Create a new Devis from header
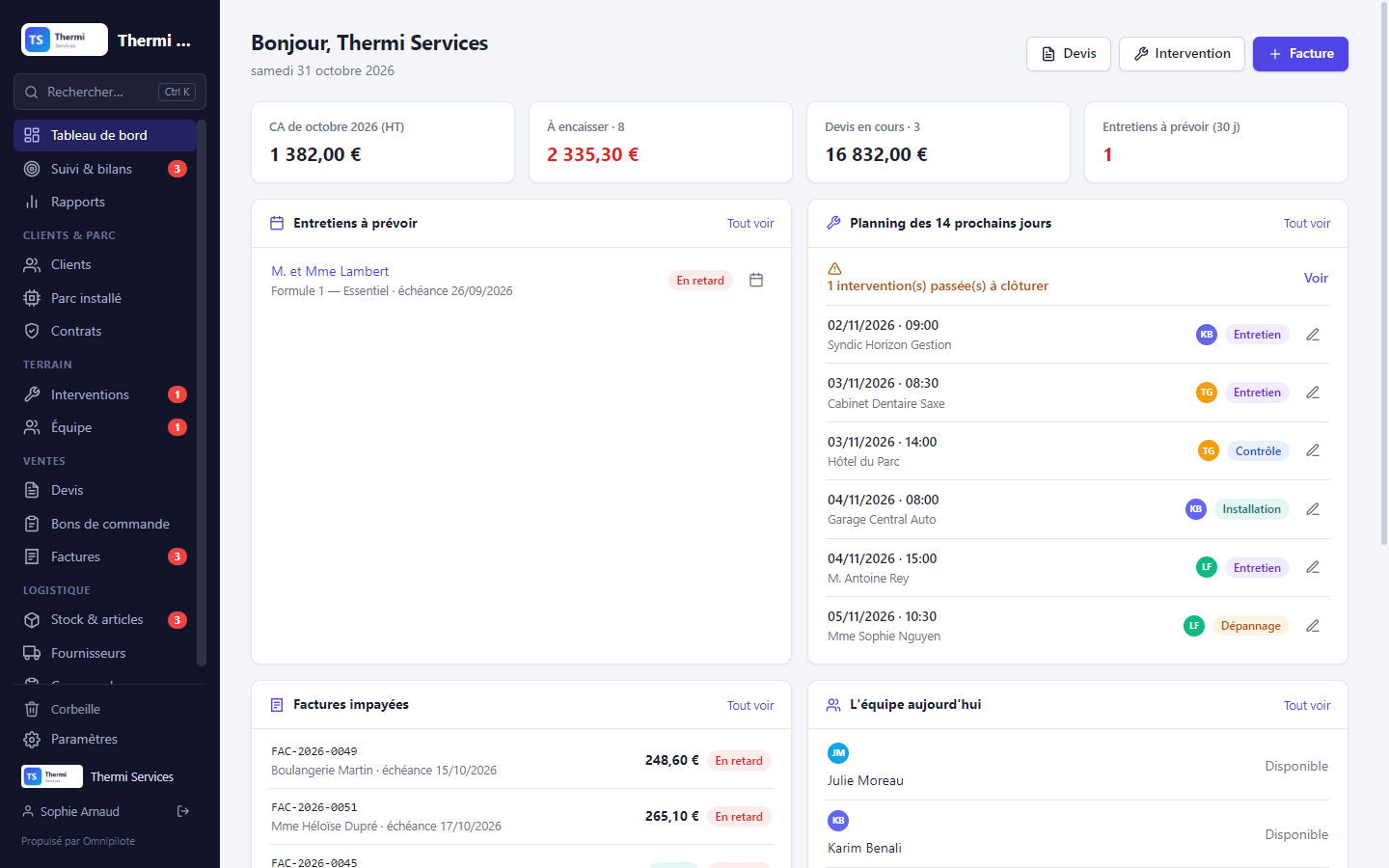The width and height of the screenshot is (1389, 868). [1069, 54]
